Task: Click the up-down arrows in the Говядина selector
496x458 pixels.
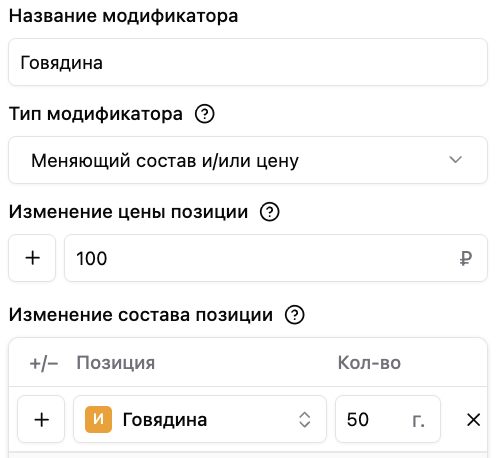Action: pyautogui.click(x=305, y=420)
